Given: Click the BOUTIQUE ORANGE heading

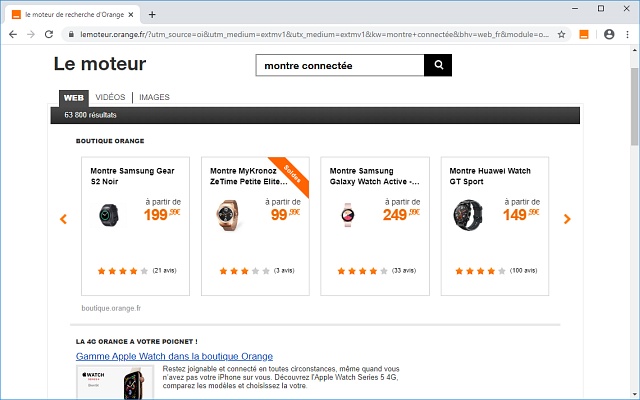Looking at the screenshot, I should coord(110,141).
